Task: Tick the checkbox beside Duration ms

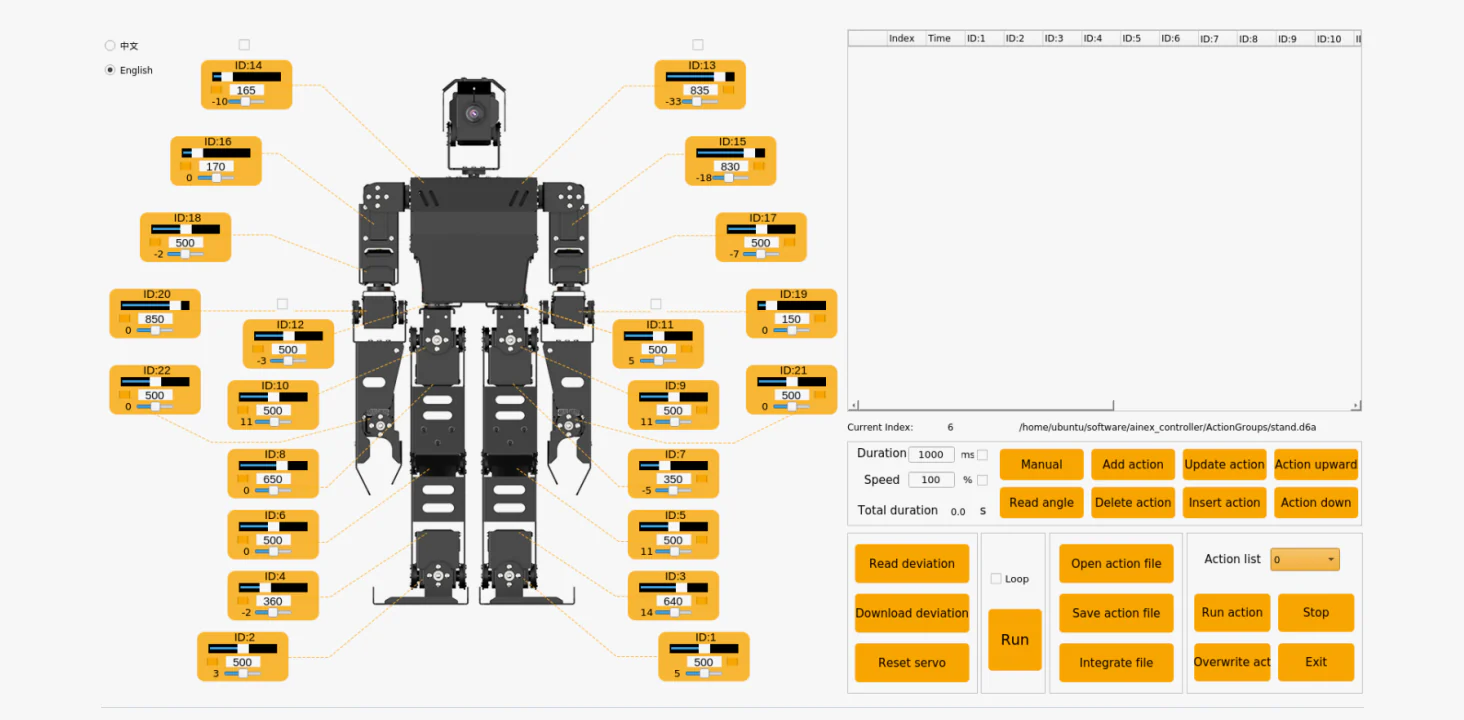Action: pos(982,455)
